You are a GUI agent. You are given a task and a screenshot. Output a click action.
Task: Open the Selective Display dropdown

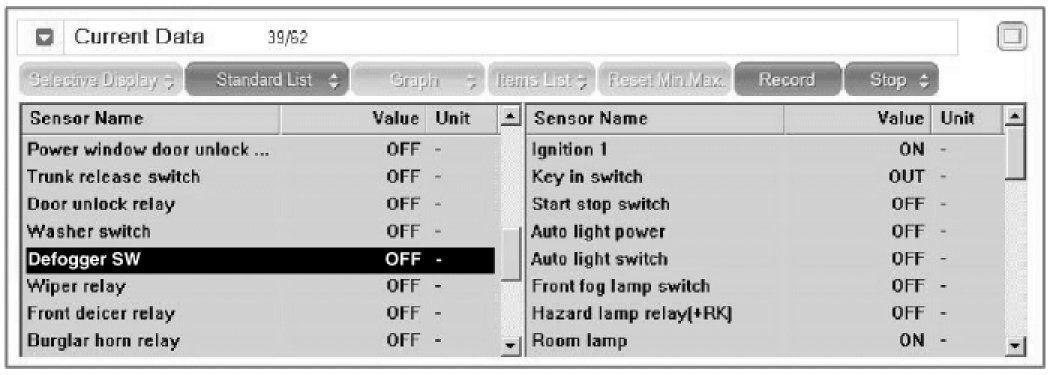coord(100,80)
